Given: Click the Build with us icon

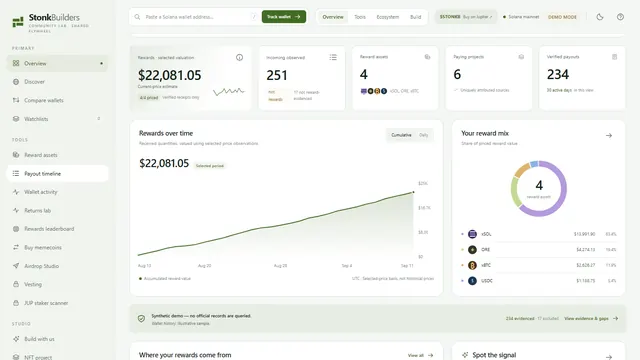Looking at the screenshot, I should [16, 339].
